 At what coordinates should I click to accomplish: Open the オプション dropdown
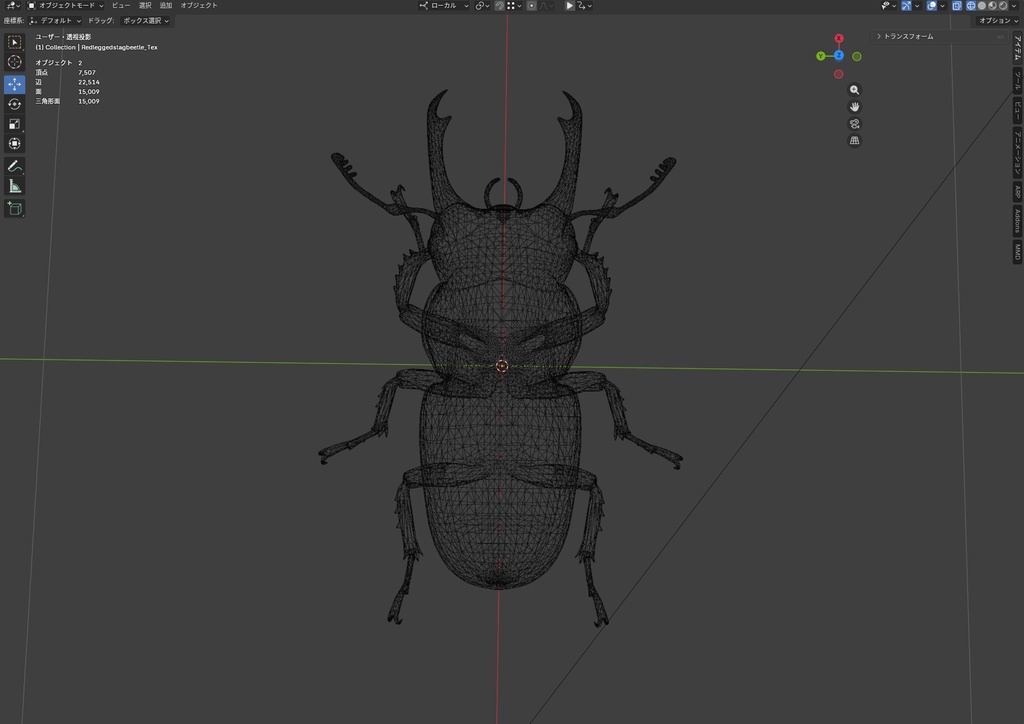click(998, 21)
